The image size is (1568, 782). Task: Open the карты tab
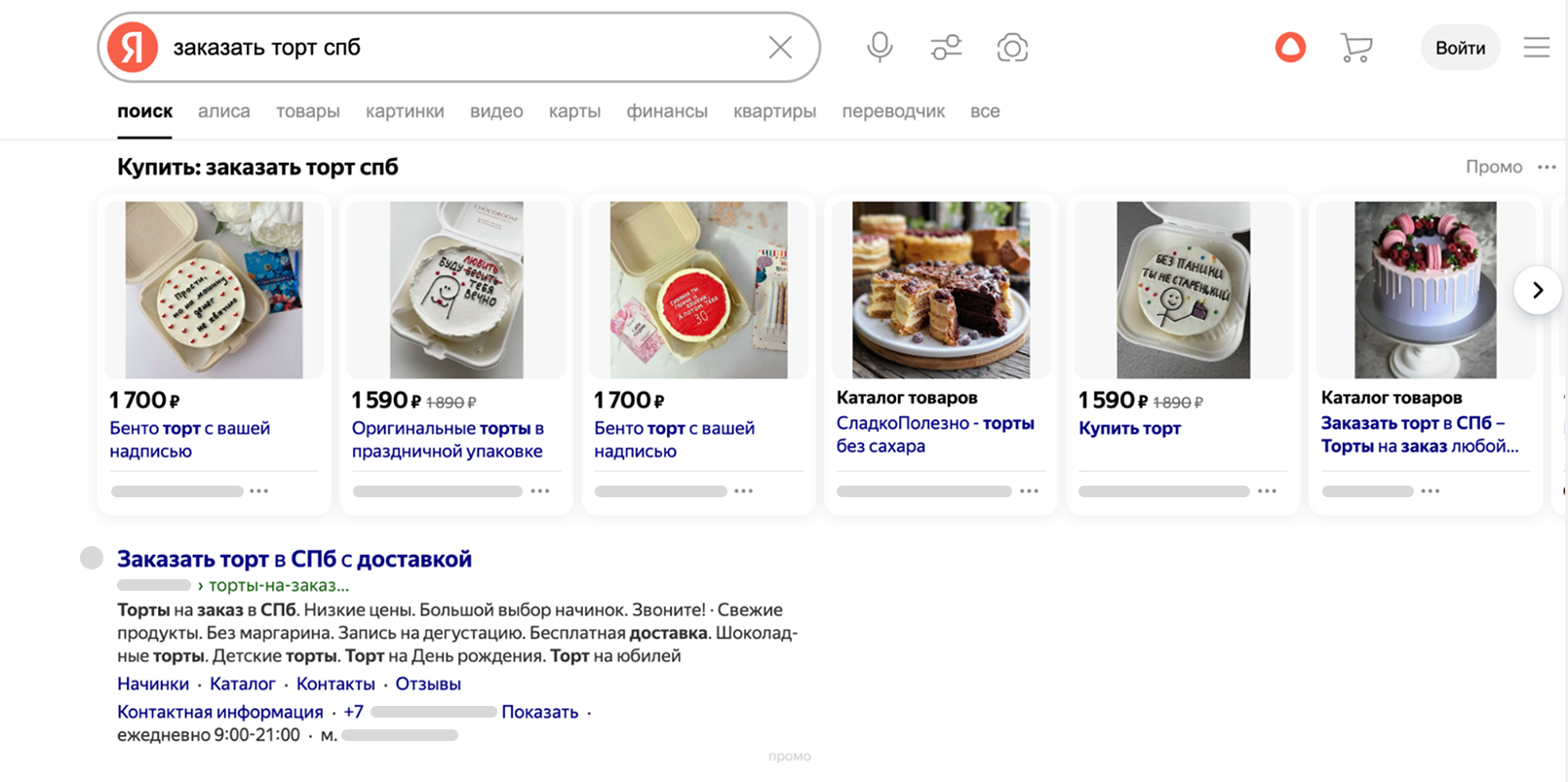[574, 111]
